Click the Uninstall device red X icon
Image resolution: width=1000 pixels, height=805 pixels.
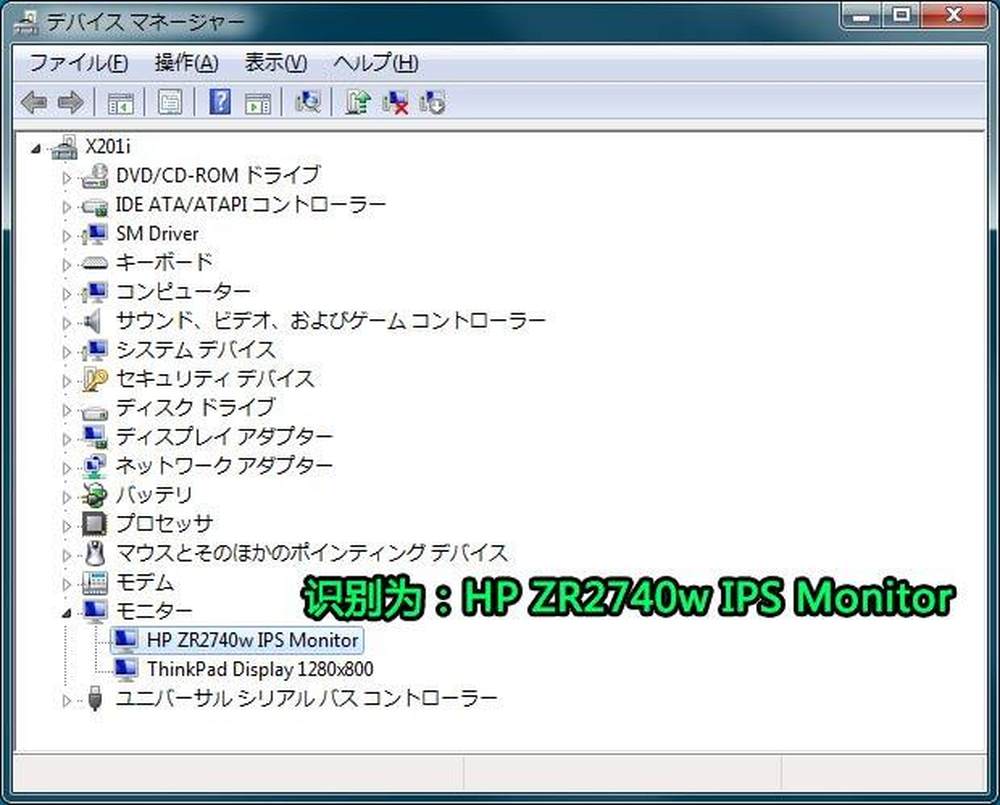(395, 102)
